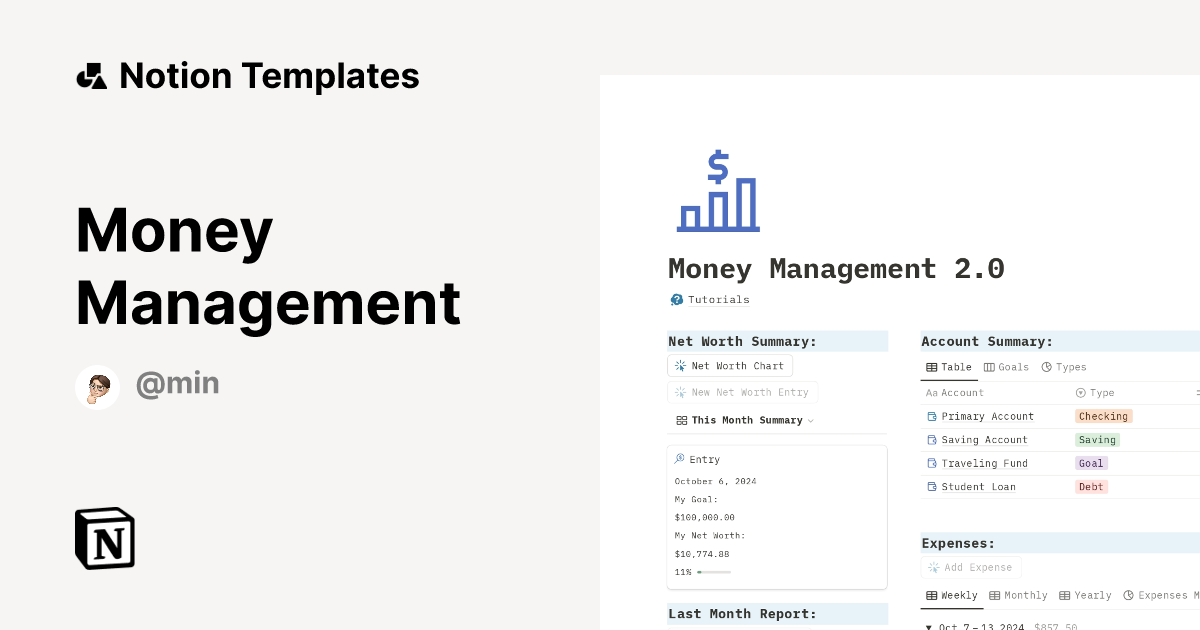Switch to the Monthly expenses tab

coord(1018,596)
